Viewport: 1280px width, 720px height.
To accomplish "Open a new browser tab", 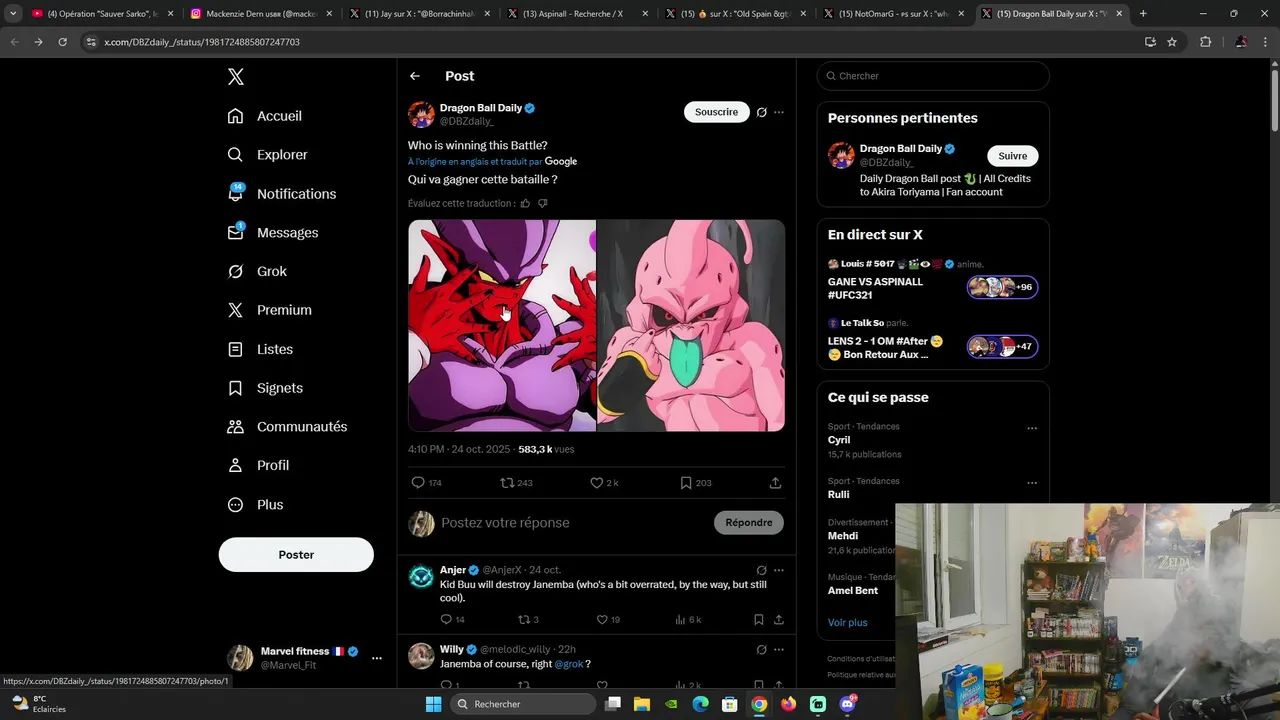I will 1143,14.
